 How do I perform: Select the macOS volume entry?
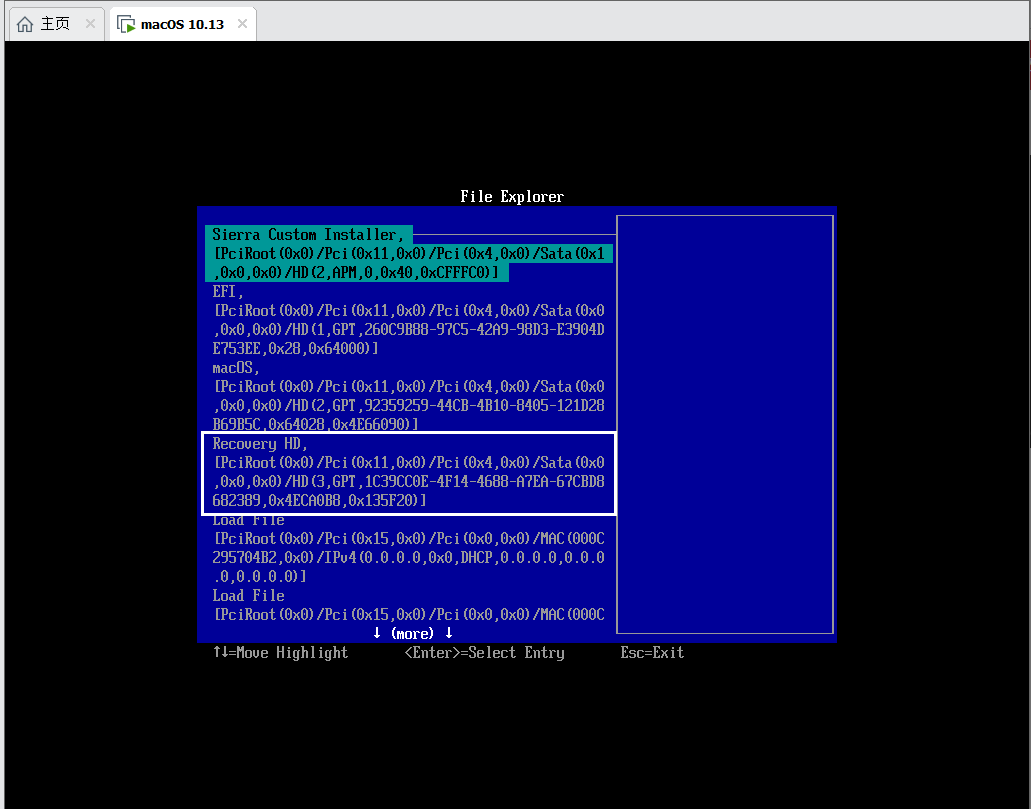tap(408, 396)
